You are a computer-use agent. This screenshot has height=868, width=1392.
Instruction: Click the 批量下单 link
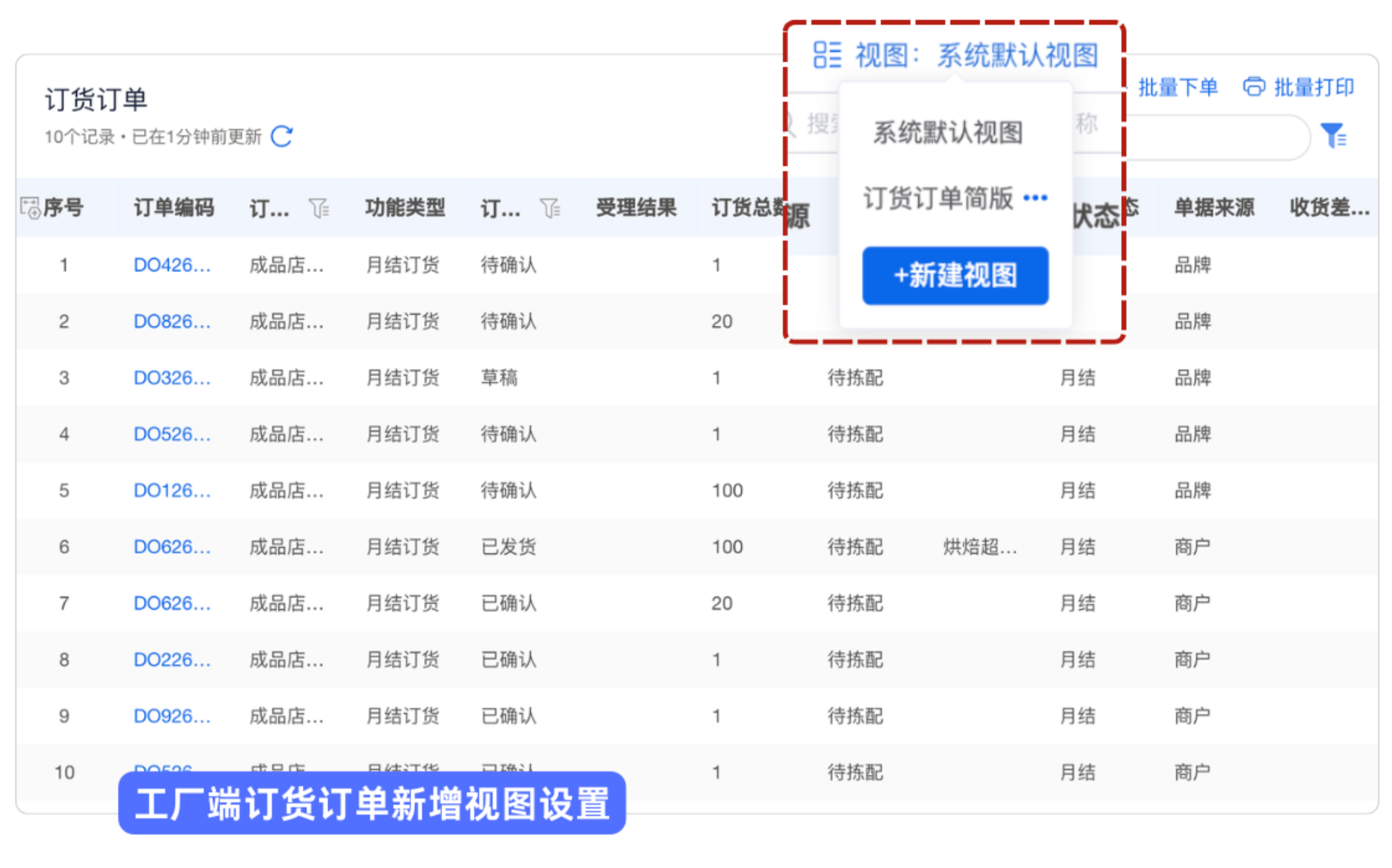coord(1177,87)
